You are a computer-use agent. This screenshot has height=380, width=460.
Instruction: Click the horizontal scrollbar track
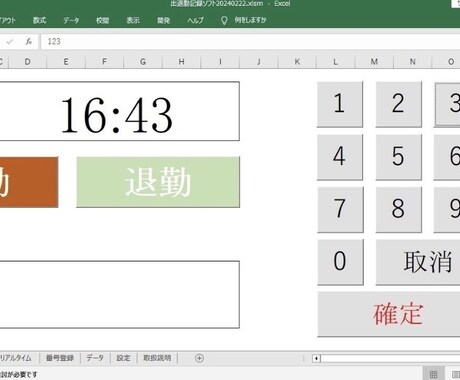(x=390, y=359)
